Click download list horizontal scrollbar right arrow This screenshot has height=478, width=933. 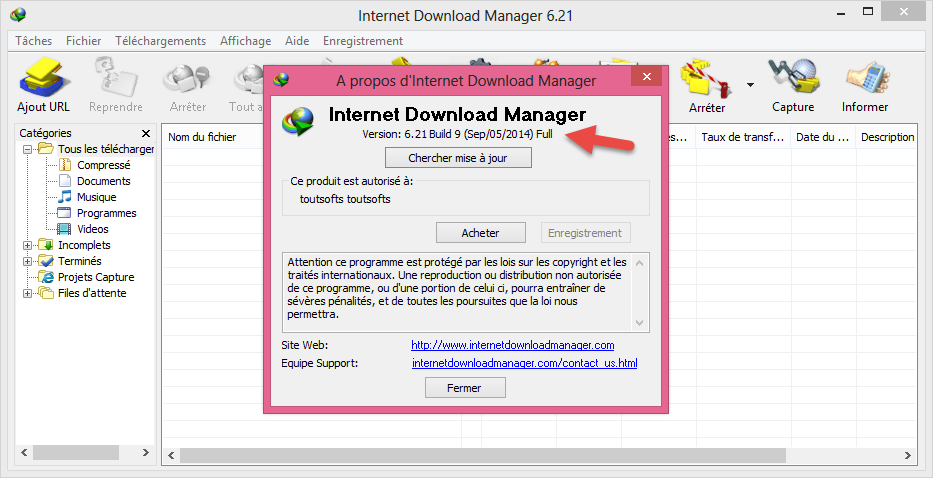click(908, 455)
